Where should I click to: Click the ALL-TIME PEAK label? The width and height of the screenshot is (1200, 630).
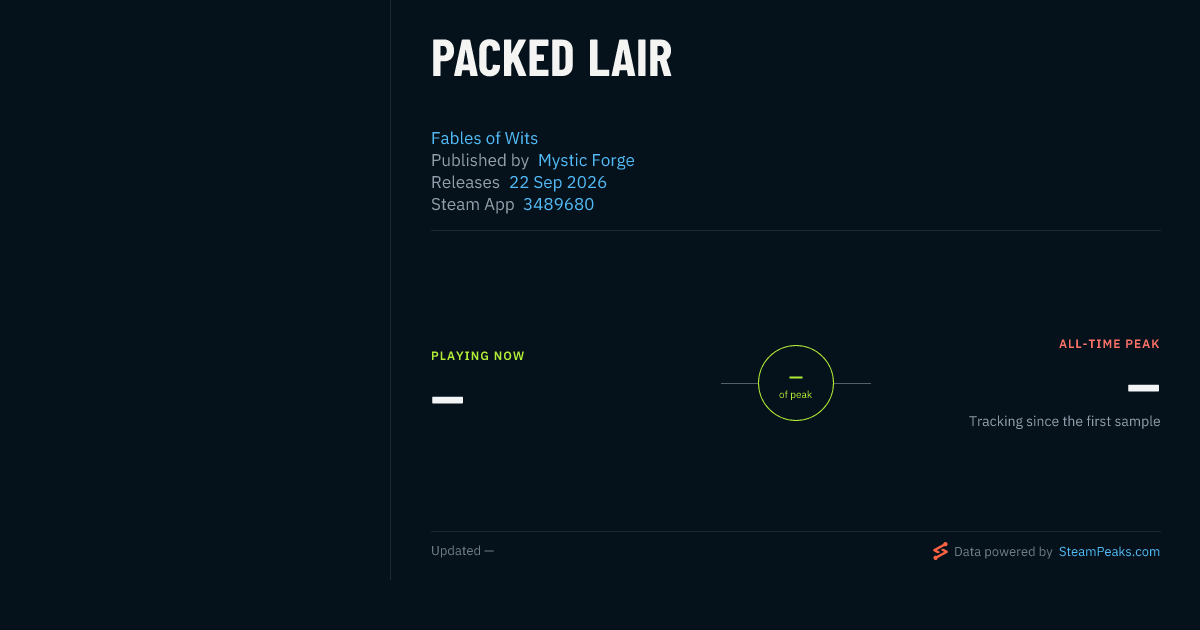click(x=1109, y=344)
